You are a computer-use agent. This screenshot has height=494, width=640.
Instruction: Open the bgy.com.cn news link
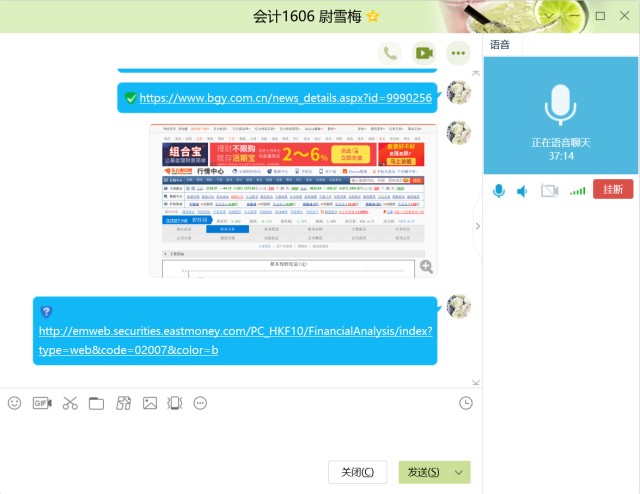tap(286, 98)
